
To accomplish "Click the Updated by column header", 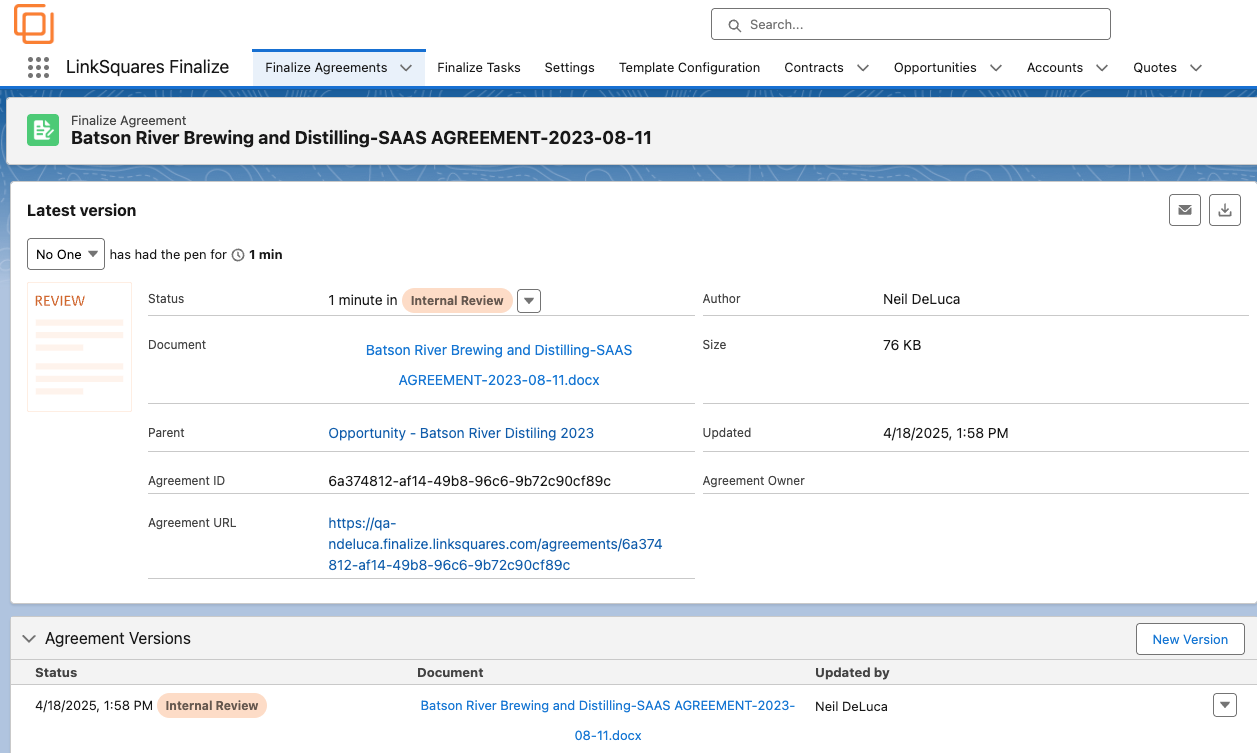I will pyautogui.click(x=852, y=672).
